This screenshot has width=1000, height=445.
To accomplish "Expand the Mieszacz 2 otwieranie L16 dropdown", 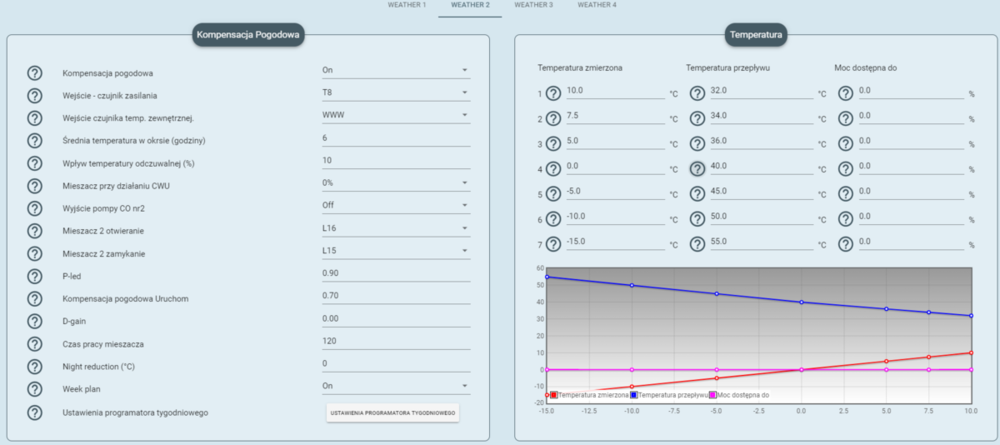I will [394, 230].
